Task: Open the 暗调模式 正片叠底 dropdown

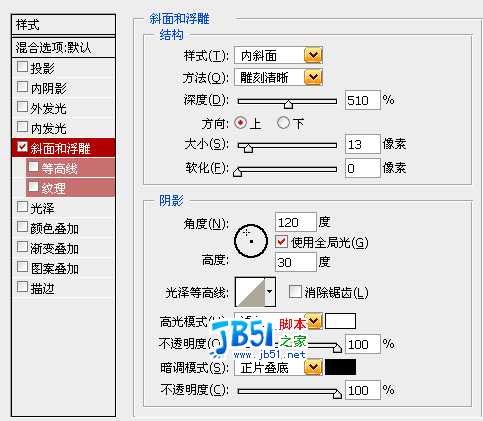Action: pyautogui.click(x=278, y=368)
